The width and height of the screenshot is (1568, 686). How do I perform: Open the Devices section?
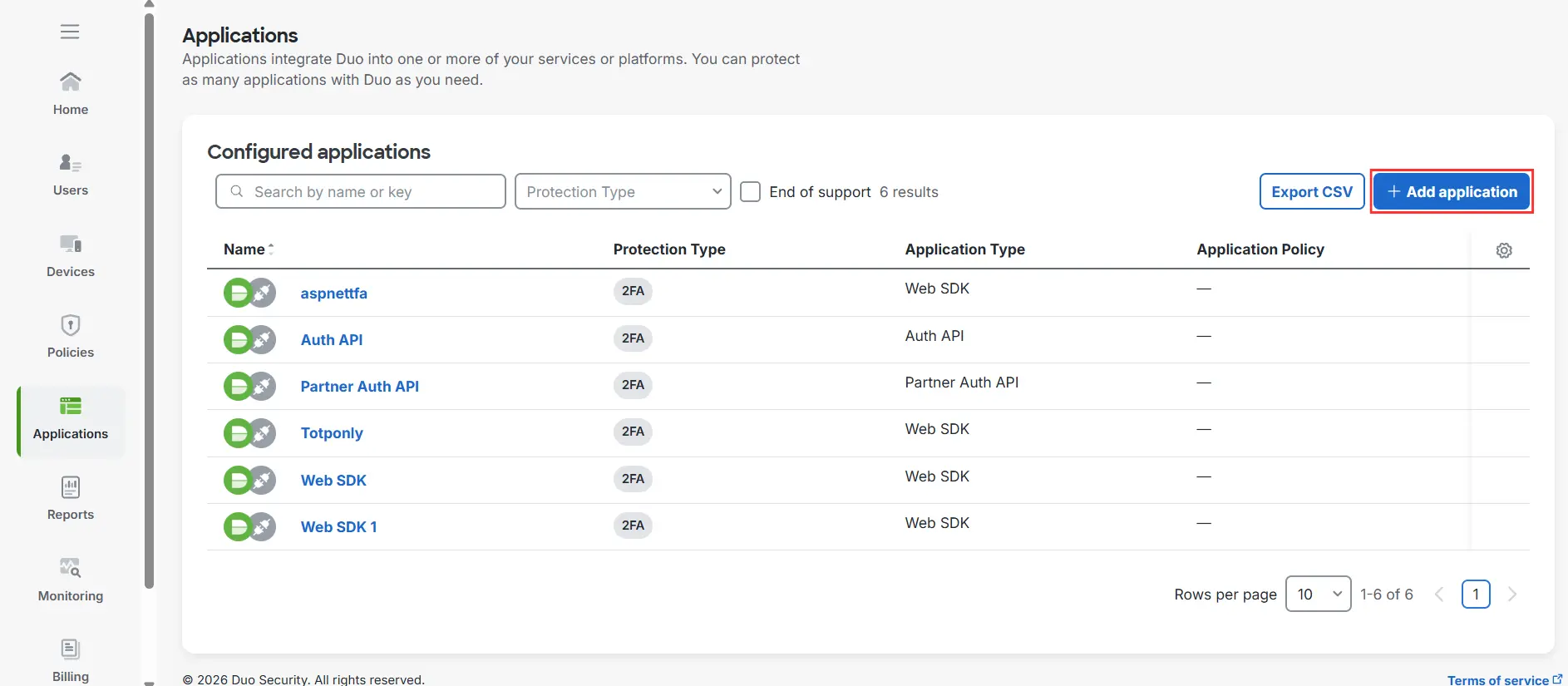pyautogui.click(x=71, y=256)
